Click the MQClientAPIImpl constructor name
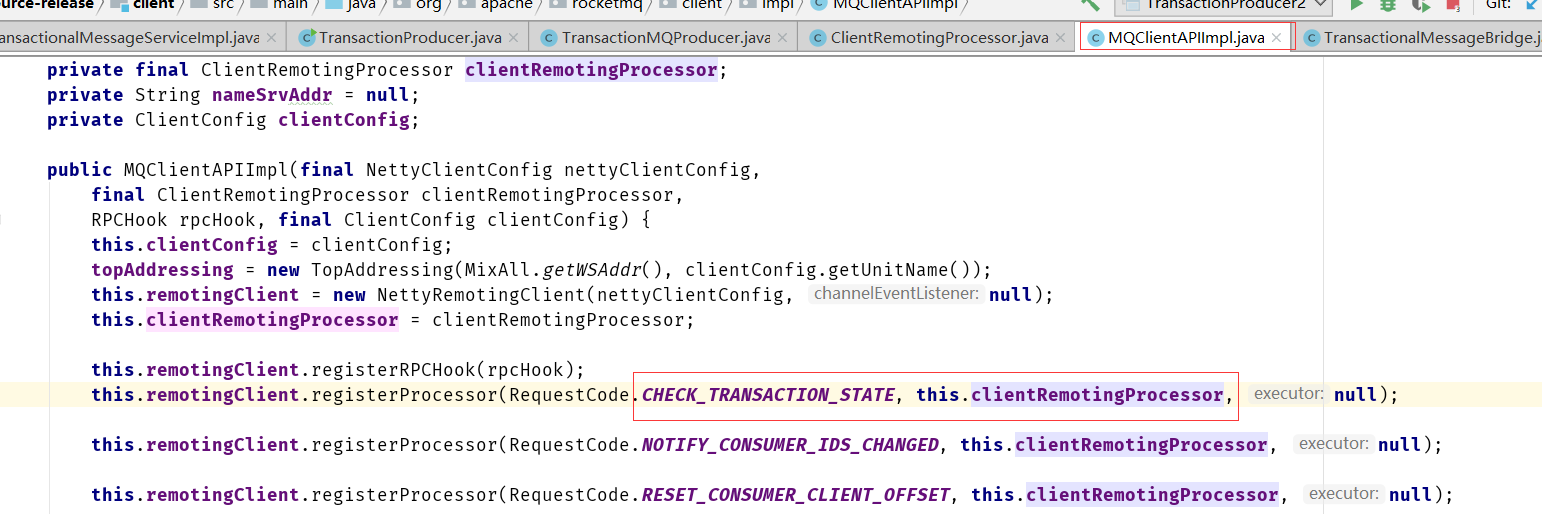The height and width of the screenshot is (514, 1542). click(x=206, y=170)
